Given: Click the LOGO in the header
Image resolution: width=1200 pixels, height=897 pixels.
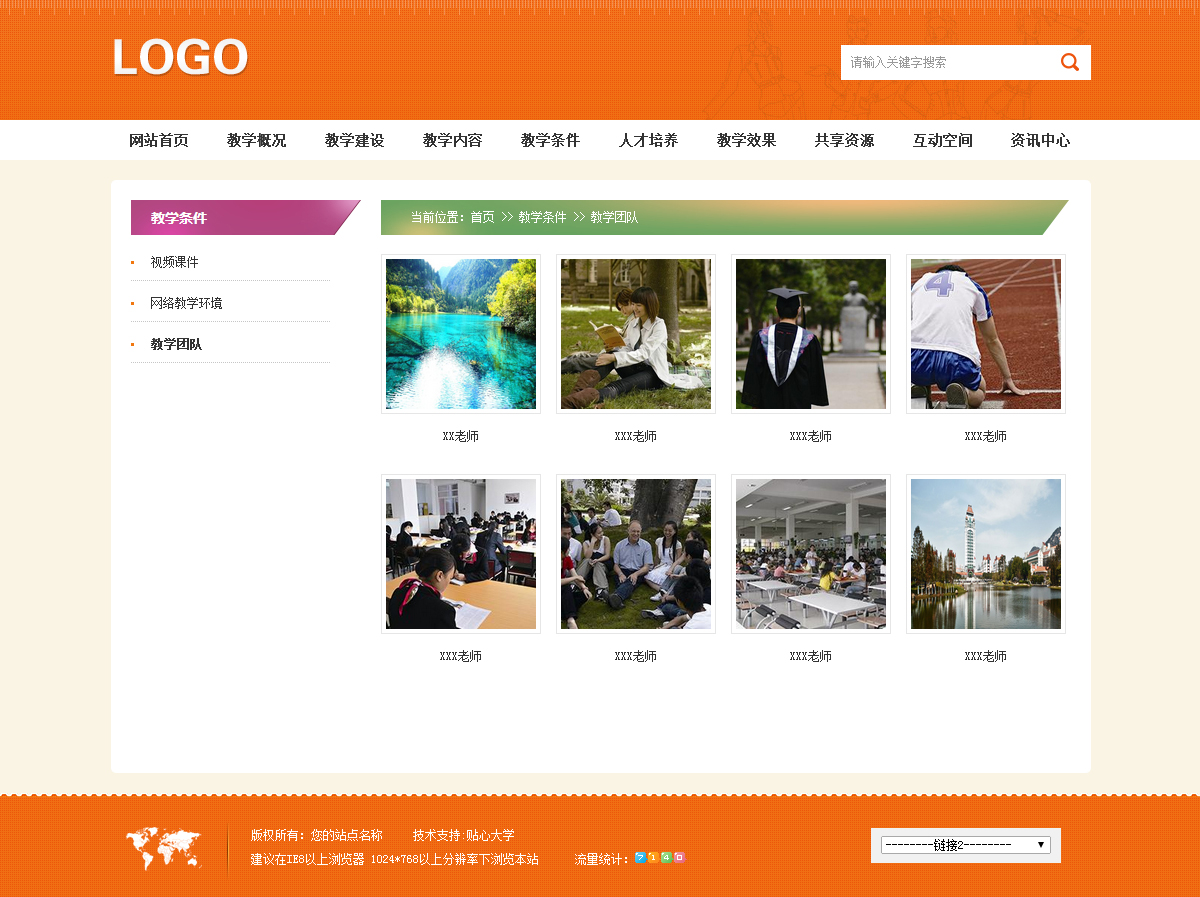Looking at the screenshot, I should [180, 58].
